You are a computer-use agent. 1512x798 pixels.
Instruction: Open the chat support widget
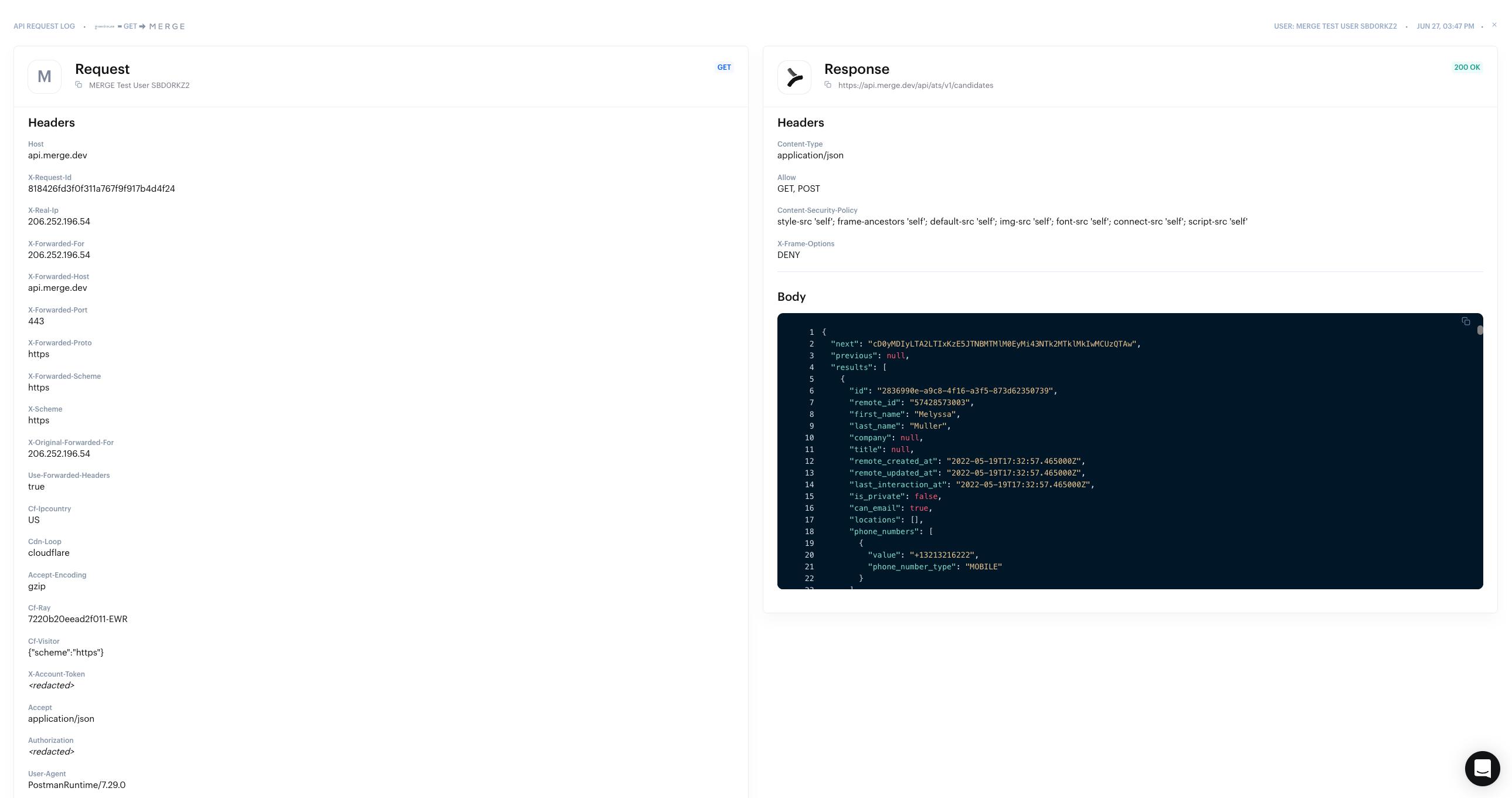pyautogui.click(x=1482, y=768)
